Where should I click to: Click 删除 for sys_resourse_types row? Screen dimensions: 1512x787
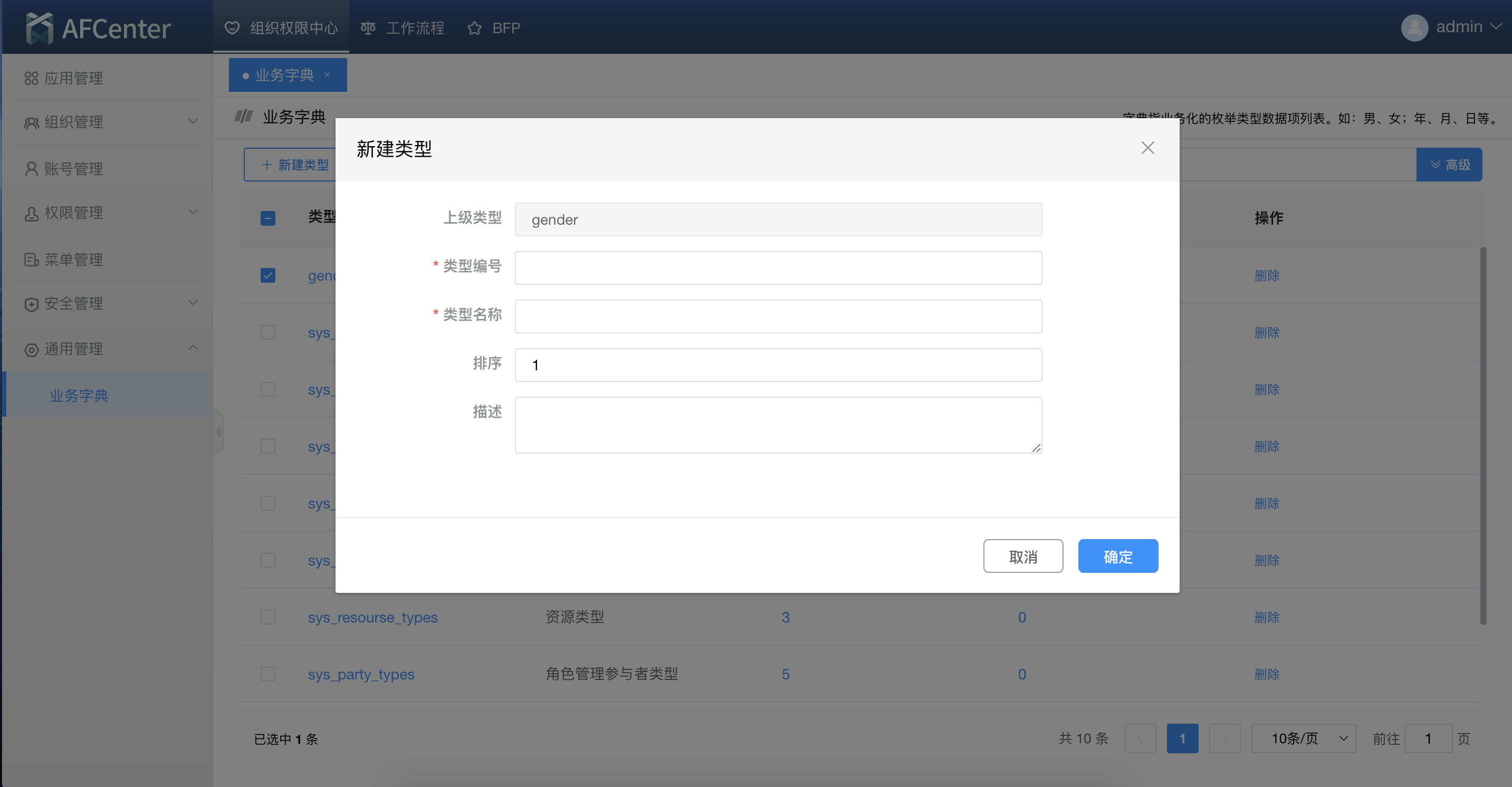coord(1267,617)
